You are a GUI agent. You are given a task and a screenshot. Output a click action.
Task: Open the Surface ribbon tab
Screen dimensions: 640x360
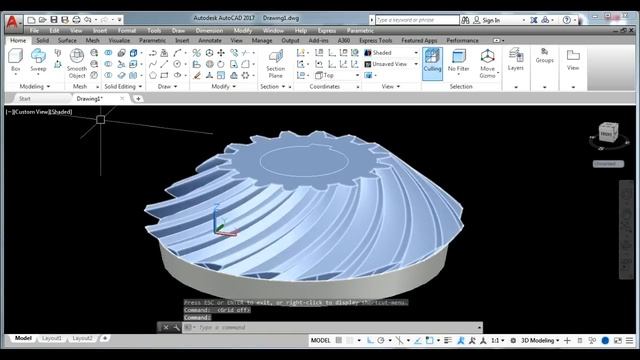coord(67,40)
